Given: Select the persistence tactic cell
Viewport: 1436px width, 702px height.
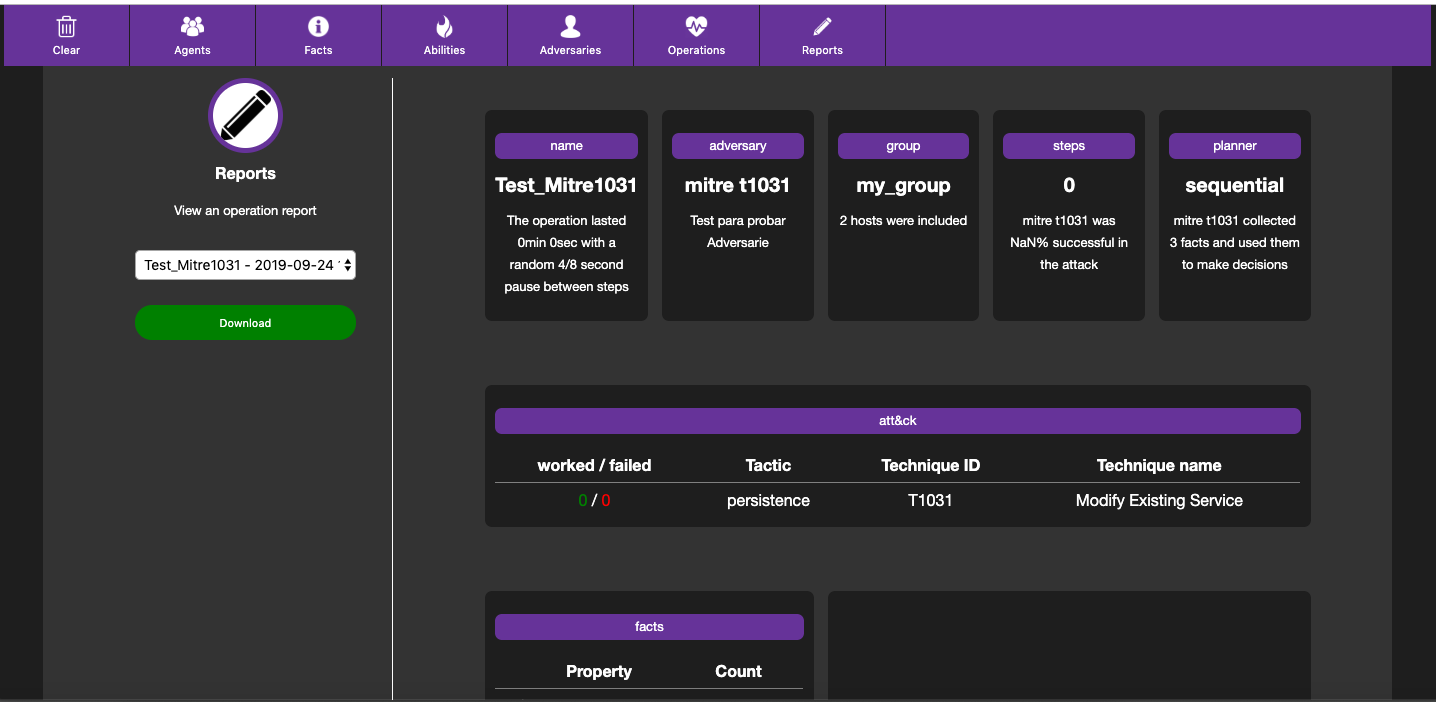Looking at the screenshot, I should point(768,501).
